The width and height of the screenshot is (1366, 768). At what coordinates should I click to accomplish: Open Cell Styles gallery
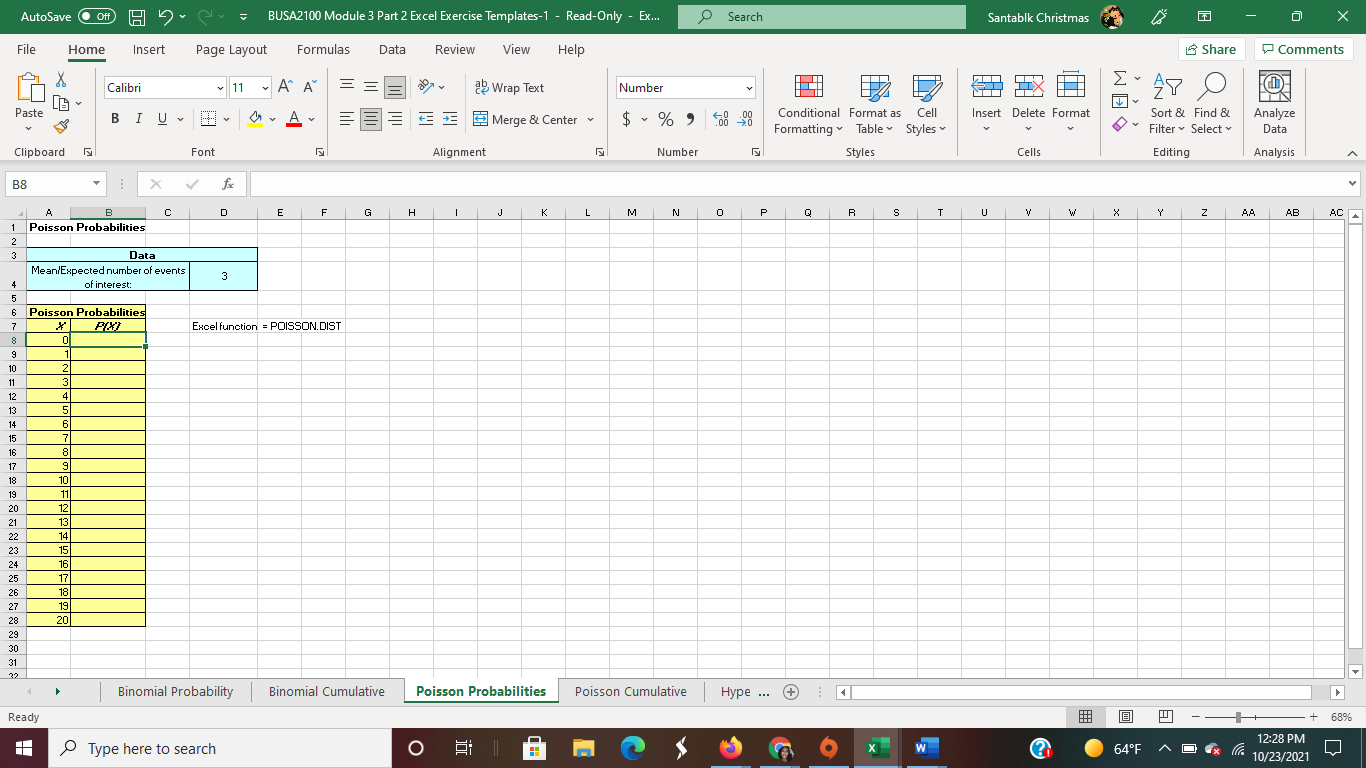click(x=927, y=104)
